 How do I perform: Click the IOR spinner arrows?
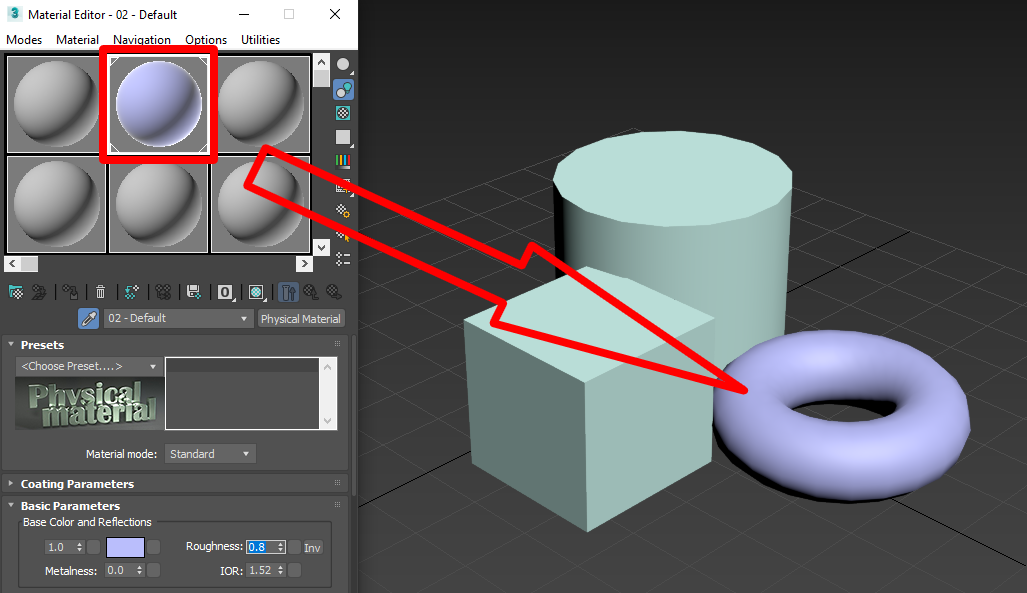pos(281,571)
